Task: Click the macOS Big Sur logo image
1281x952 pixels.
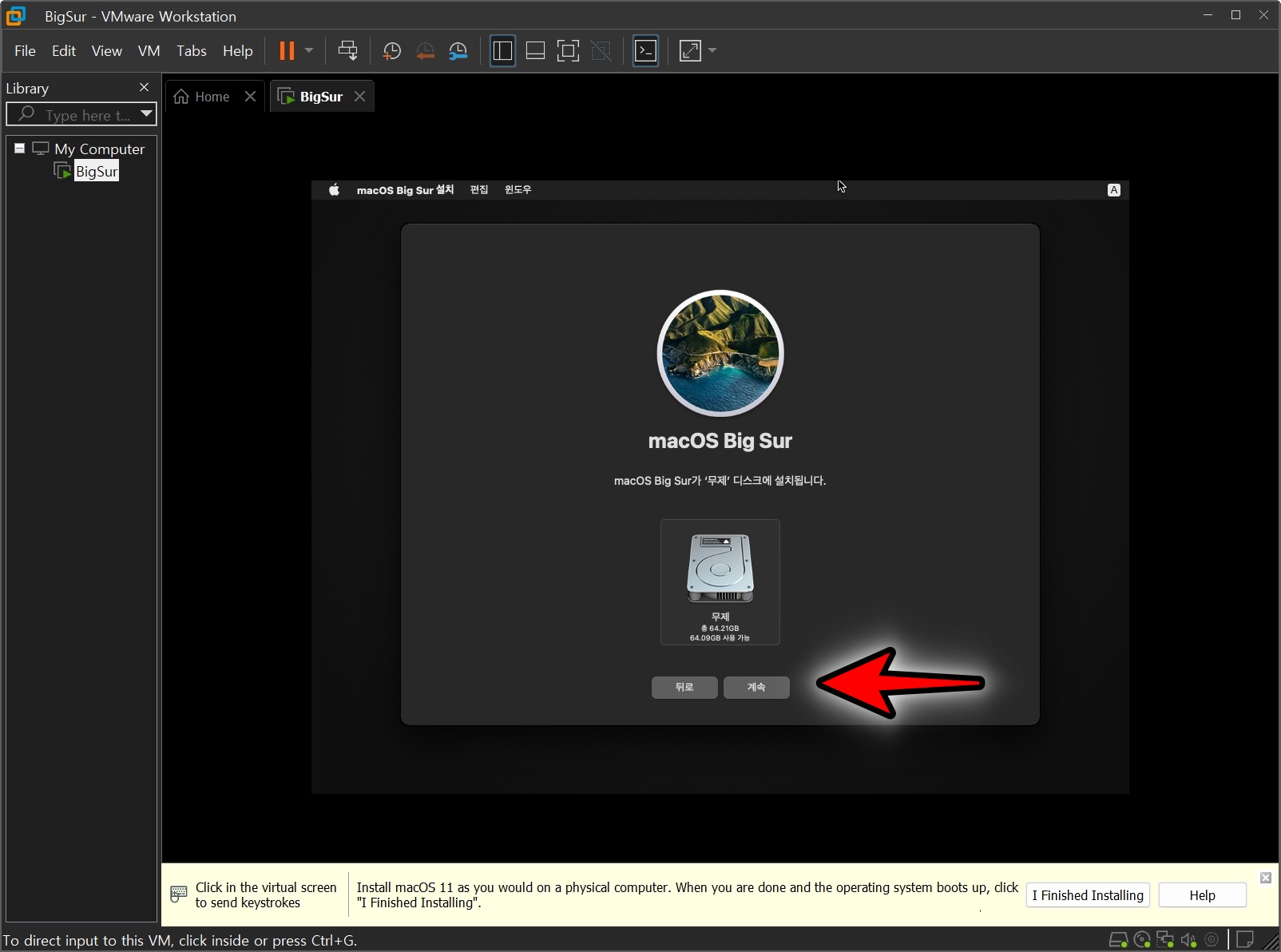Action: pyautogui.click(x=720, y=353)
